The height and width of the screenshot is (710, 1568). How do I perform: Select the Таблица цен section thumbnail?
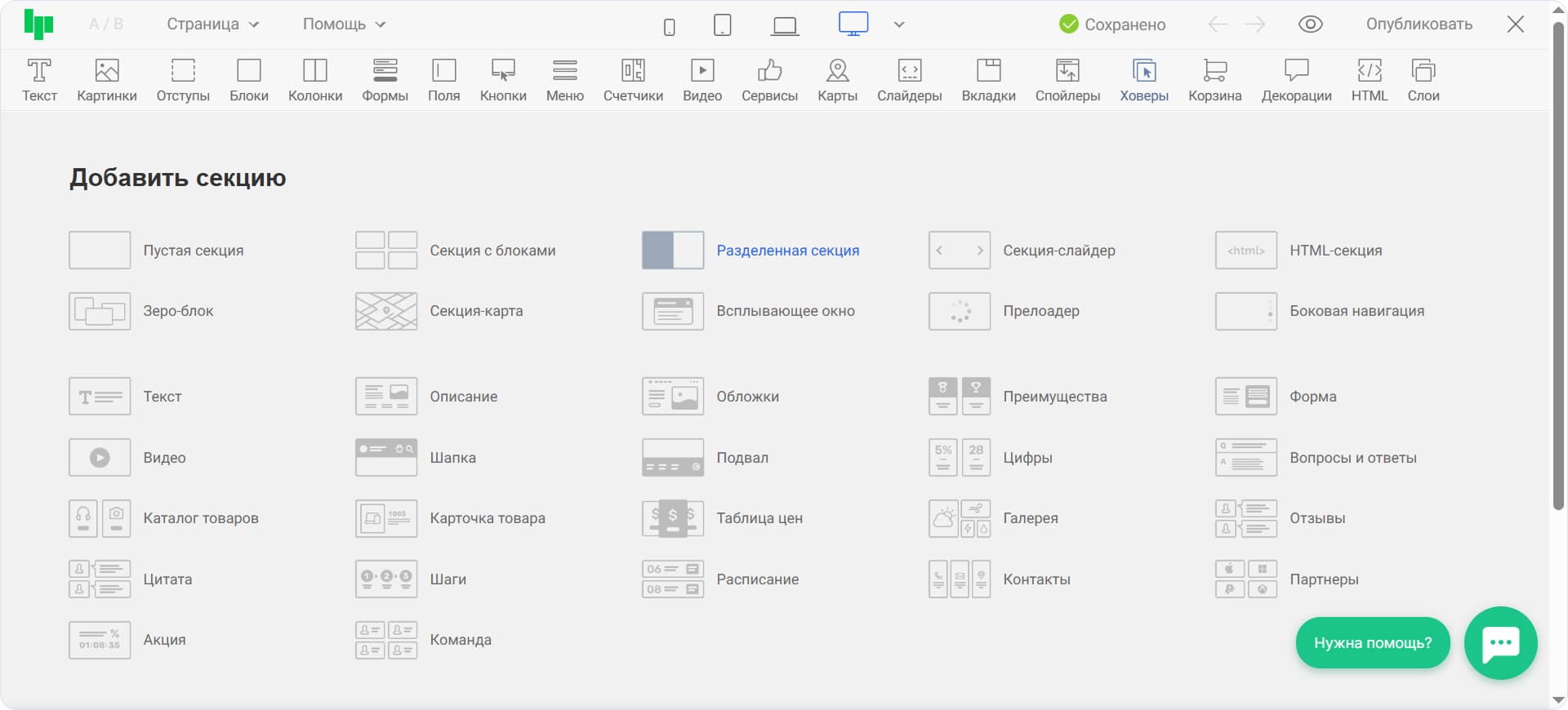(x=673, y=518)
